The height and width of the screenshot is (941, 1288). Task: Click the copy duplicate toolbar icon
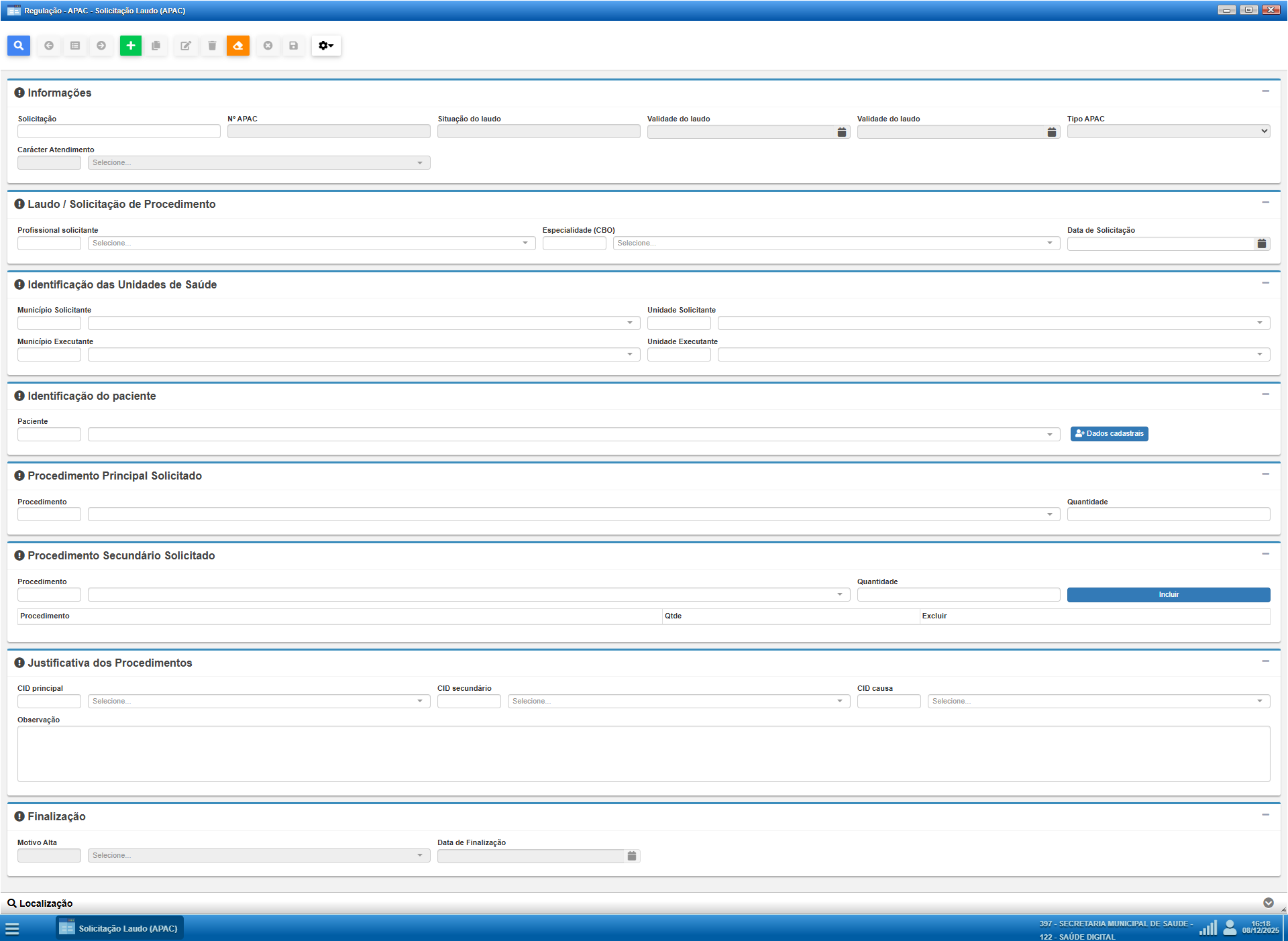156,46
